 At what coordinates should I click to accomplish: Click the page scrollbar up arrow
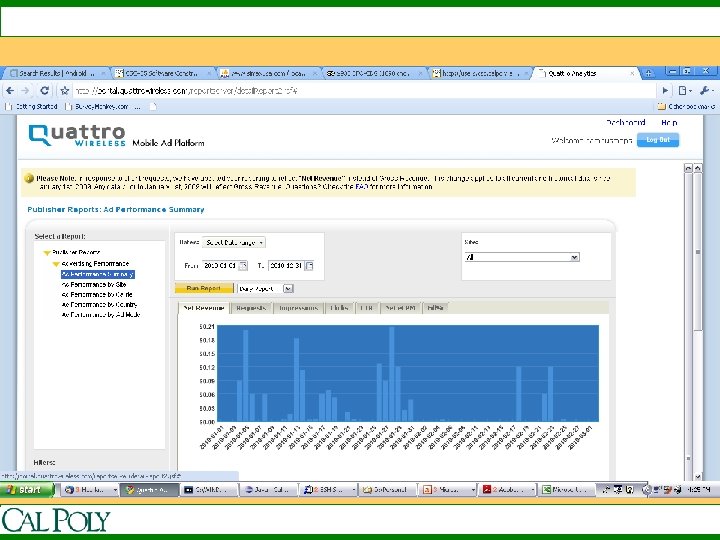pyautogui.click(x=698, y=168)
